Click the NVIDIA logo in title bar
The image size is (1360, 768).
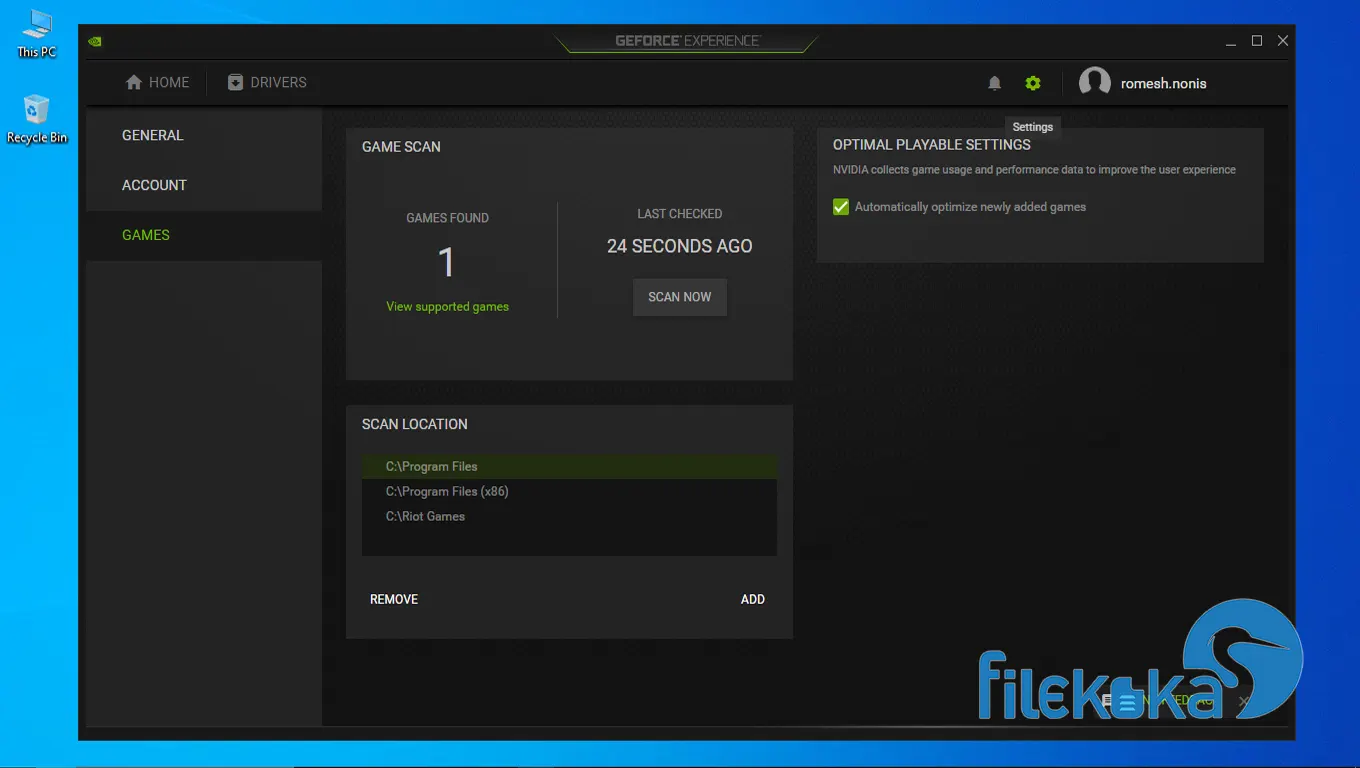click(95, 42)
